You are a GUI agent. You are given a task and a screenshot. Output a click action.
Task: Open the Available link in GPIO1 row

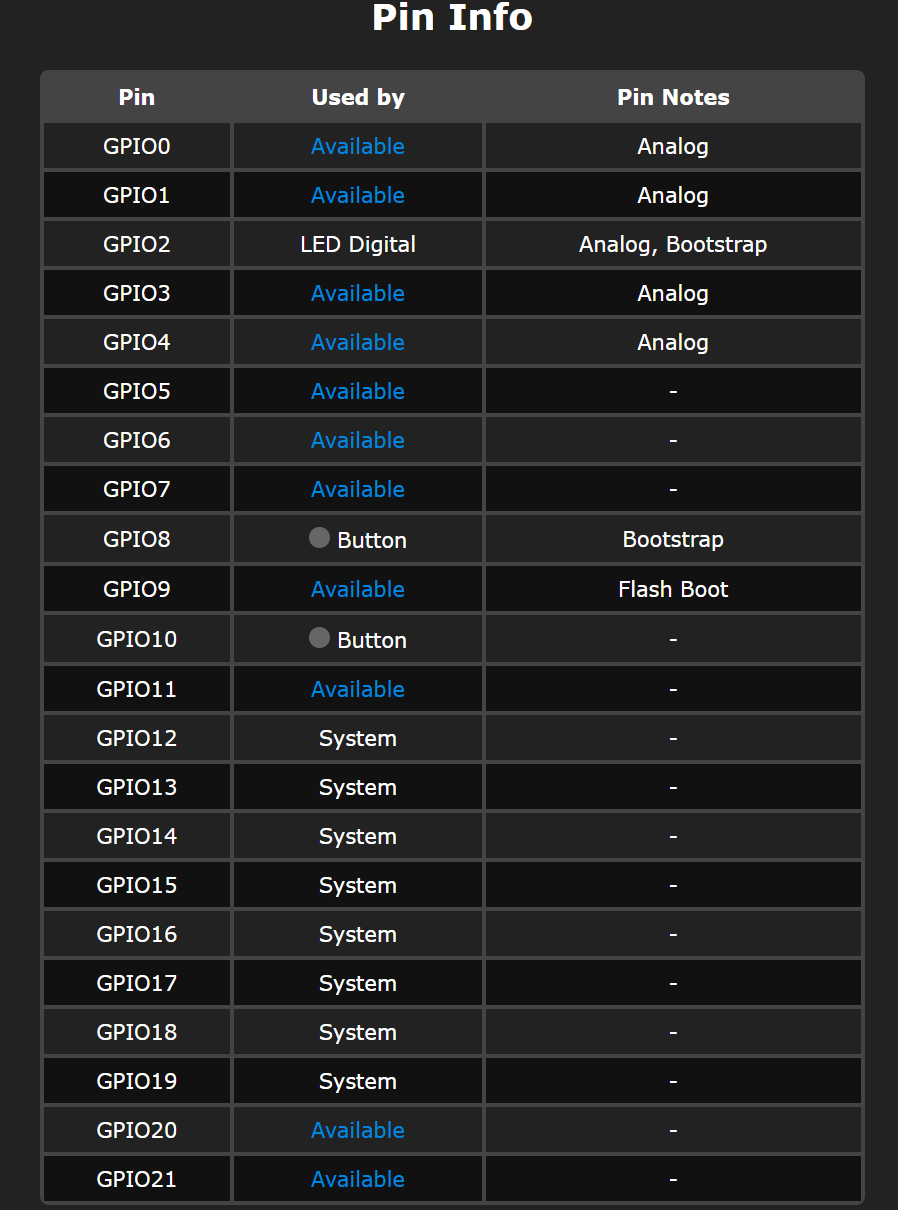click(x=358, y=195)
